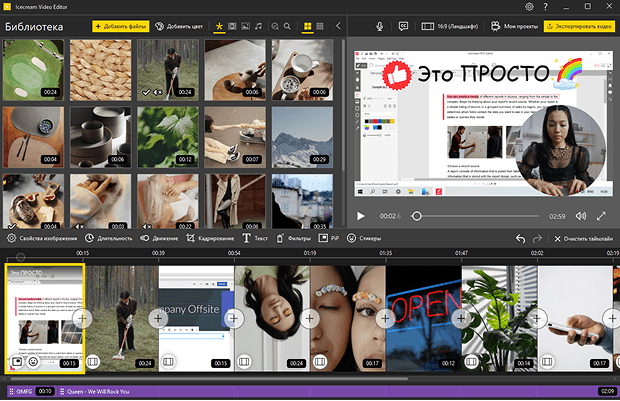Click the timeline playhead marker
The width and height of the screenshot is (620, 401).
point(21,257)
